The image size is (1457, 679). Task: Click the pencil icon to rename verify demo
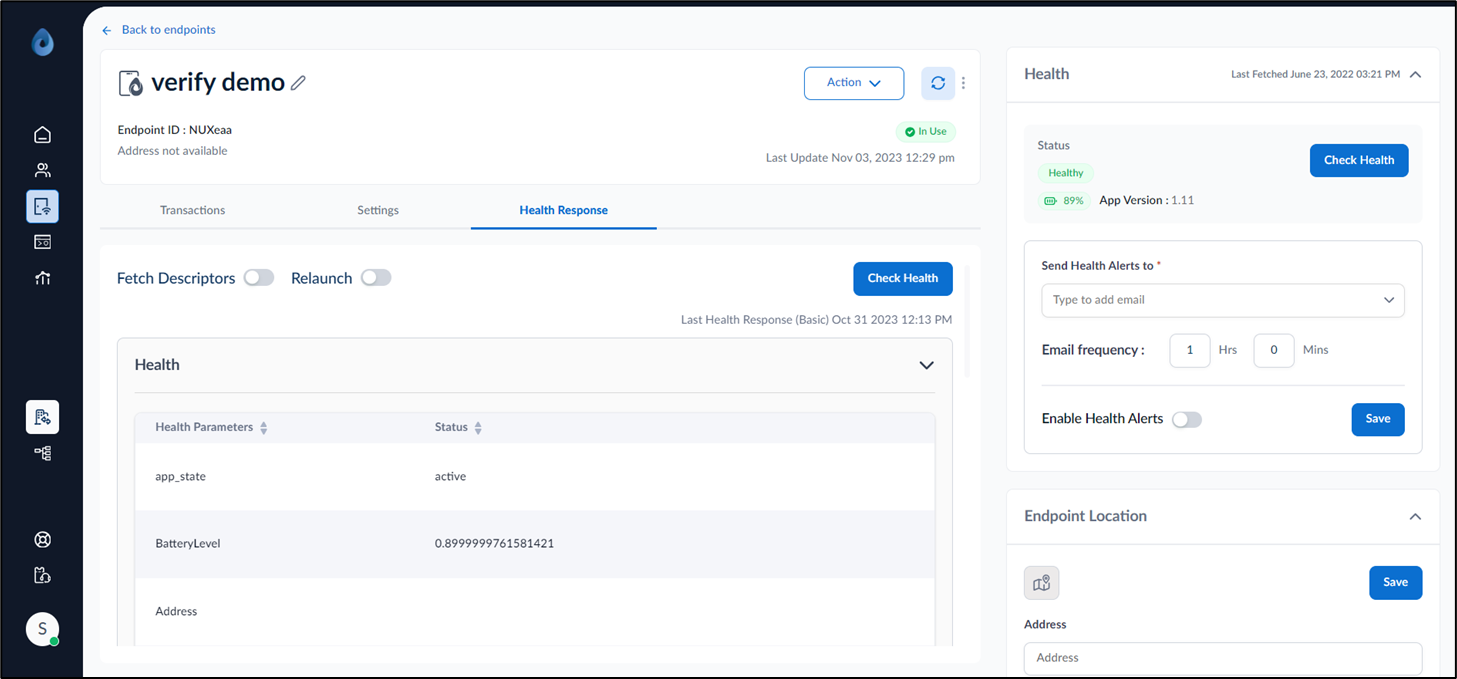298,83
